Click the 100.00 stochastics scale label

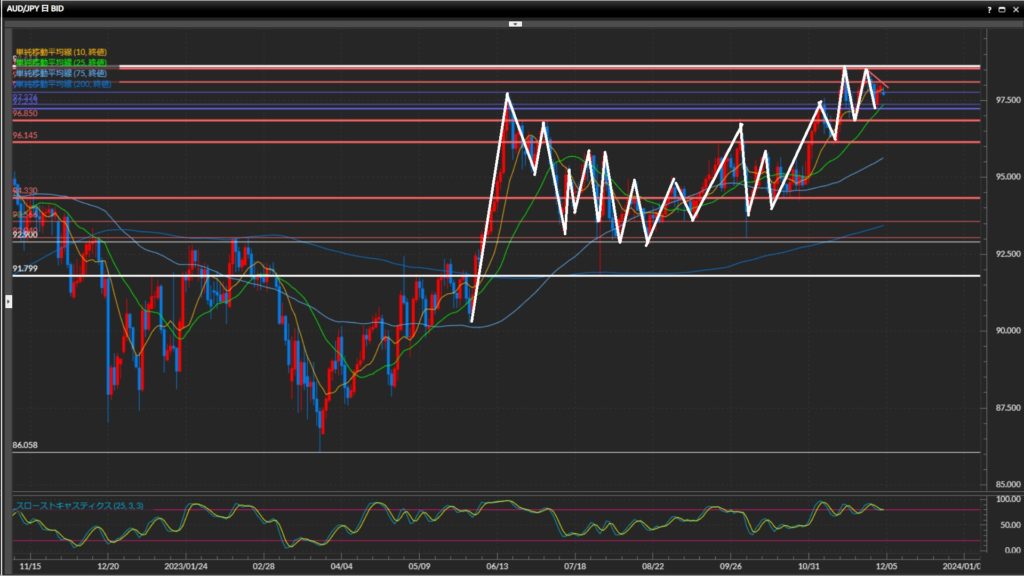click(x=1002, y=498)
